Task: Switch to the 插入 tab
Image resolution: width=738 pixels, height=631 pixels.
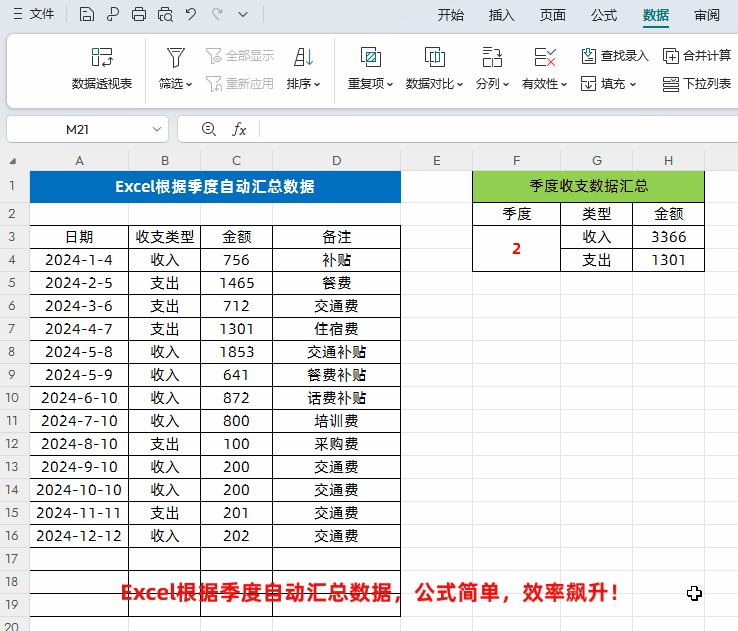Action: (501, 15)
